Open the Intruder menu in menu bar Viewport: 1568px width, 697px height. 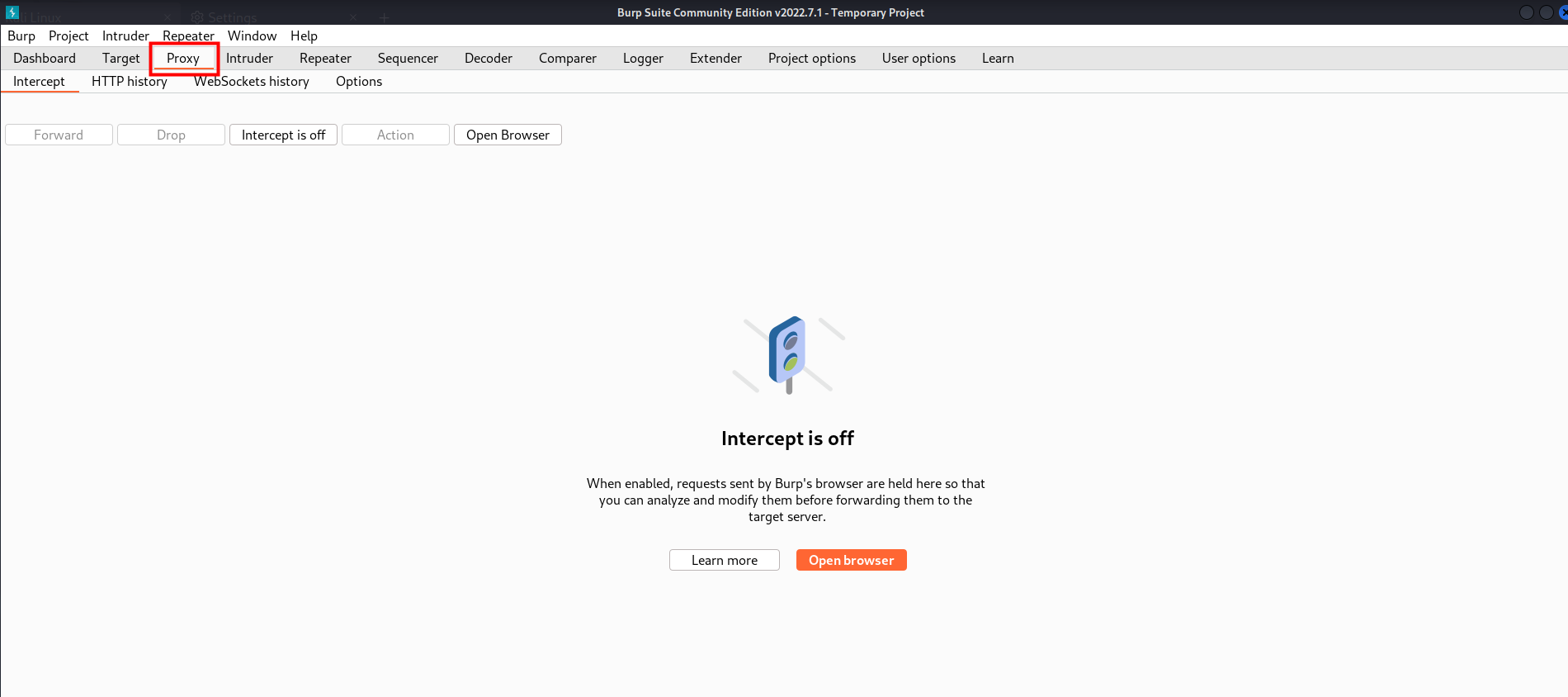point(125,36)
